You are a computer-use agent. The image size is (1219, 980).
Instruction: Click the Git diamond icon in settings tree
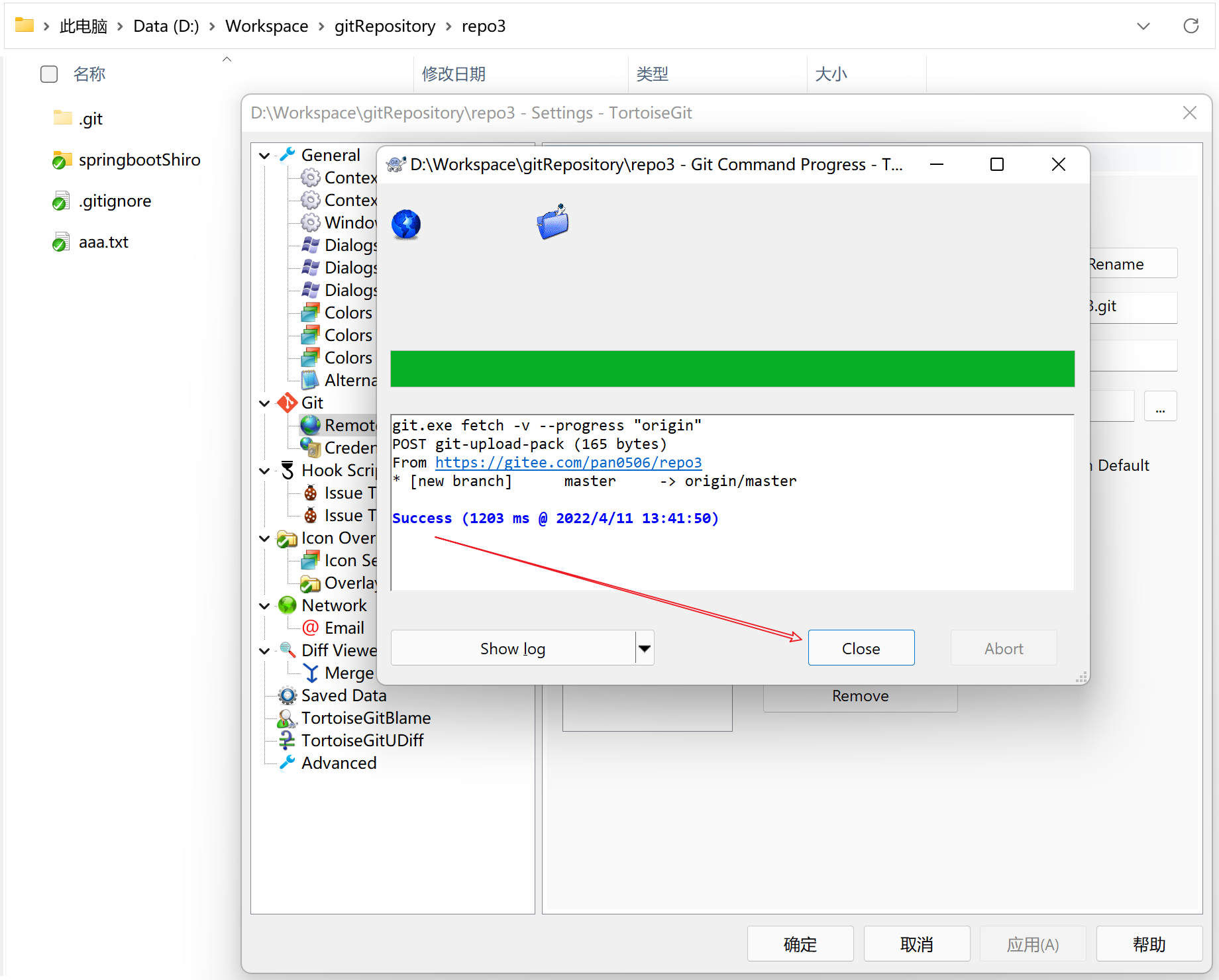pyautogui.click(x=287, y=403)
